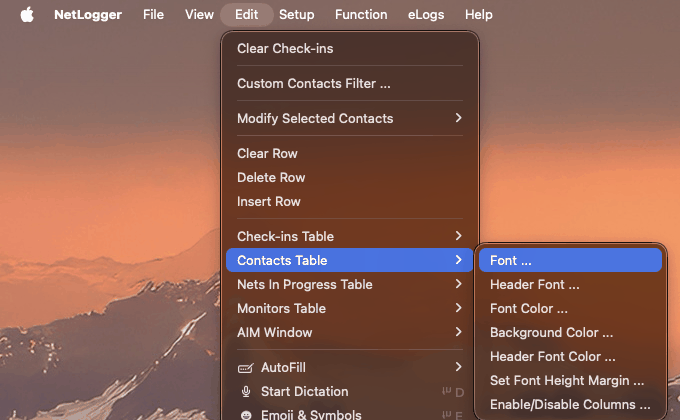
Task: Choose Font Color ... option
Action: (570, 308)
